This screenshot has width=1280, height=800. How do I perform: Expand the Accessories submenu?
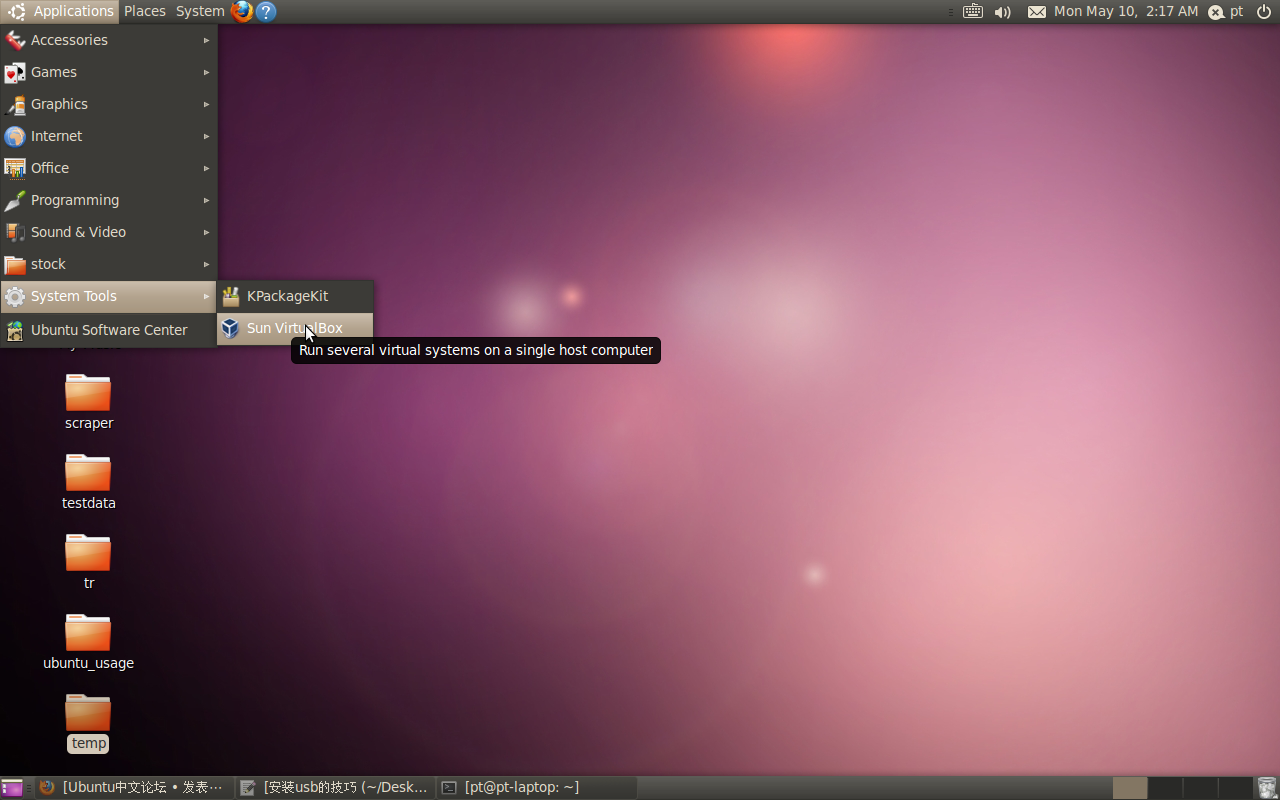109,40
